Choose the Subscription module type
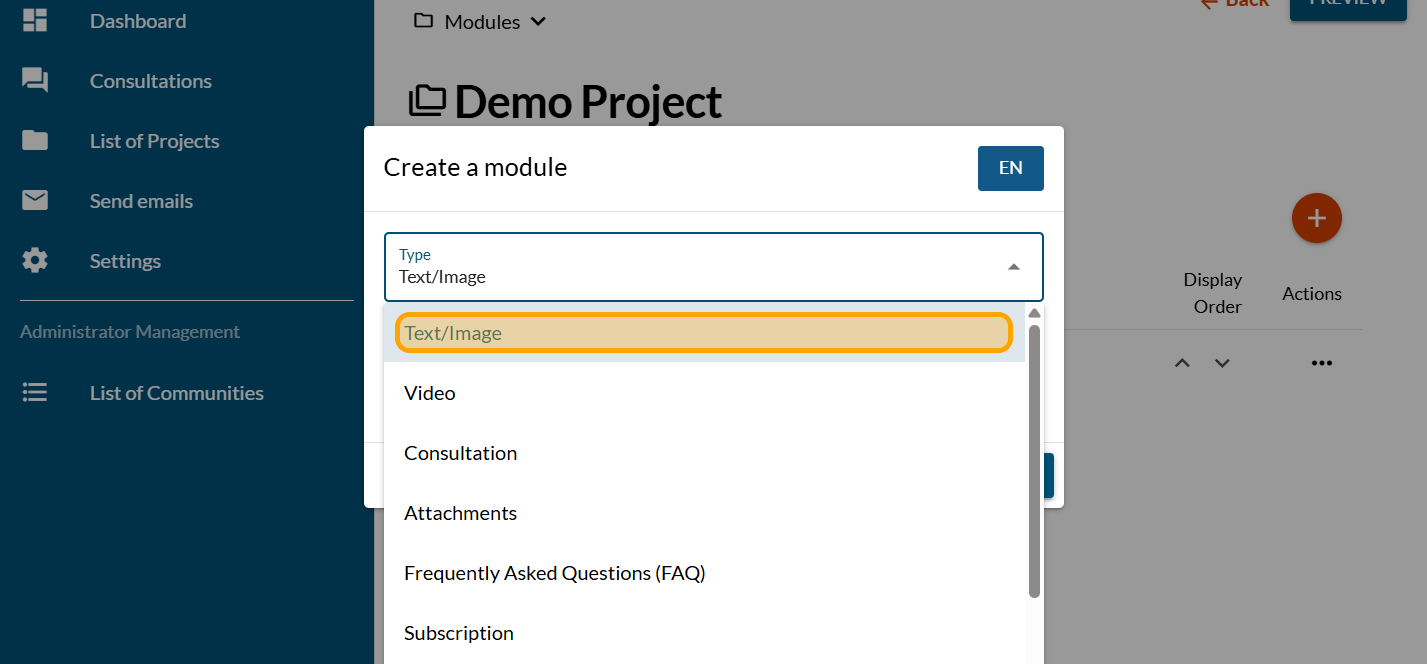Viewport: 1427px width, 664px height. 458,633
